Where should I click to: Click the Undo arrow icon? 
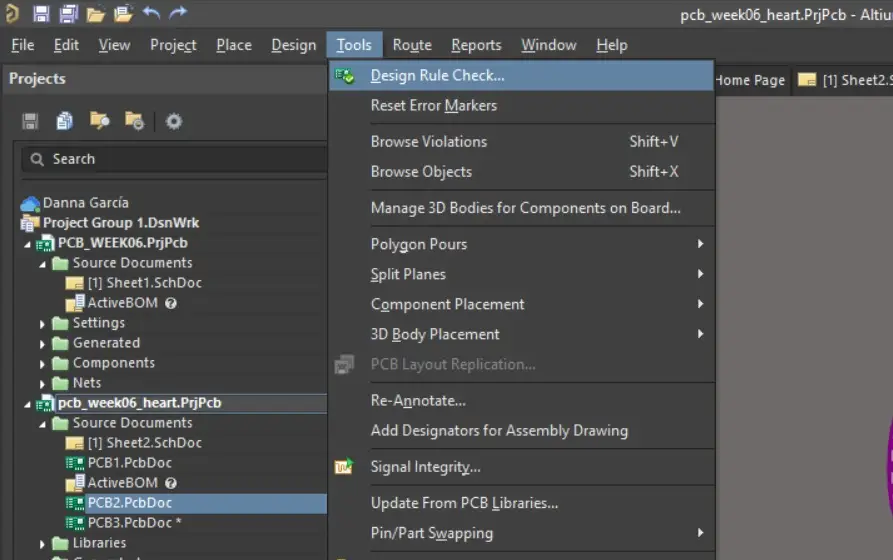[x=151, y=14]
